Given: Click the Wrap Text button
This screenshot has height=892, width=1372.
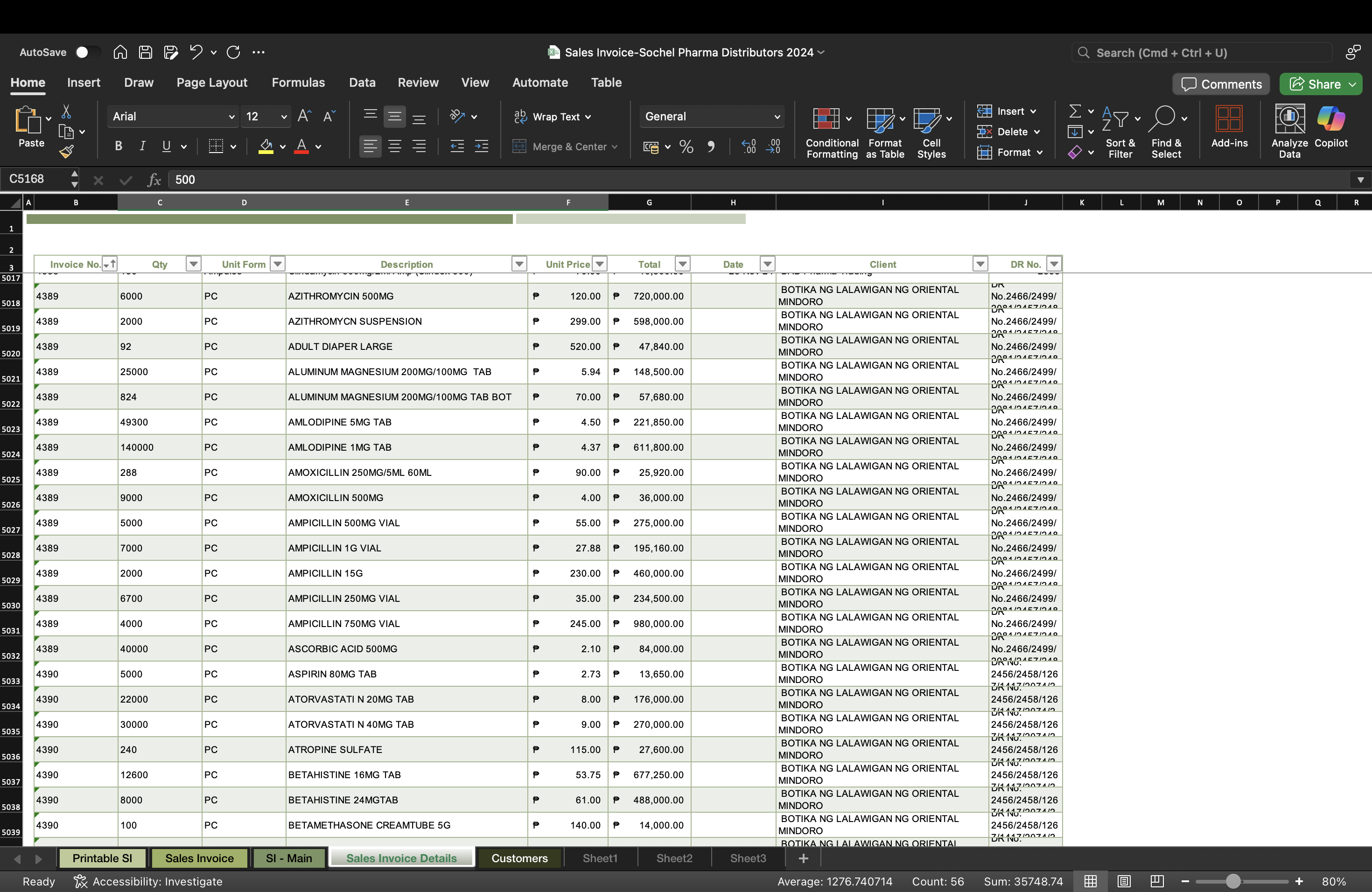Looking at the screenshot, I should pos(552,116).
